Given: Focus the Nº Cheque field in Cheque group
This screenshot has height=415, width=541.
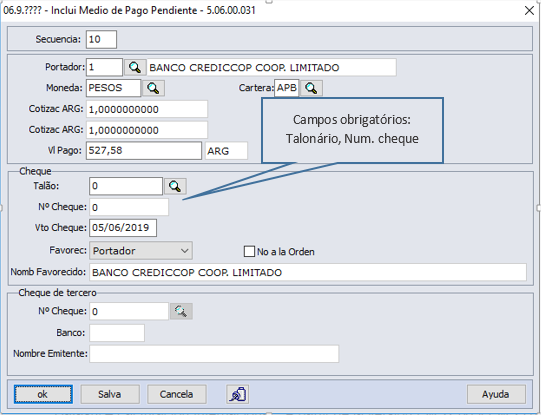Looking at the screenshot, I should [x=129, y=207].
